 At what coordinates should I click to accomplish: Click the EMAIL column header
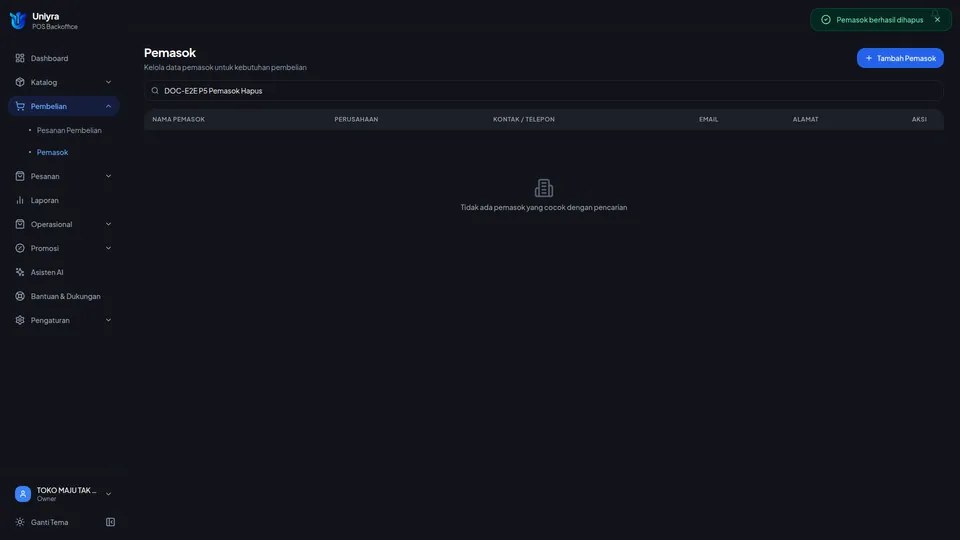(x=708, y=119)
